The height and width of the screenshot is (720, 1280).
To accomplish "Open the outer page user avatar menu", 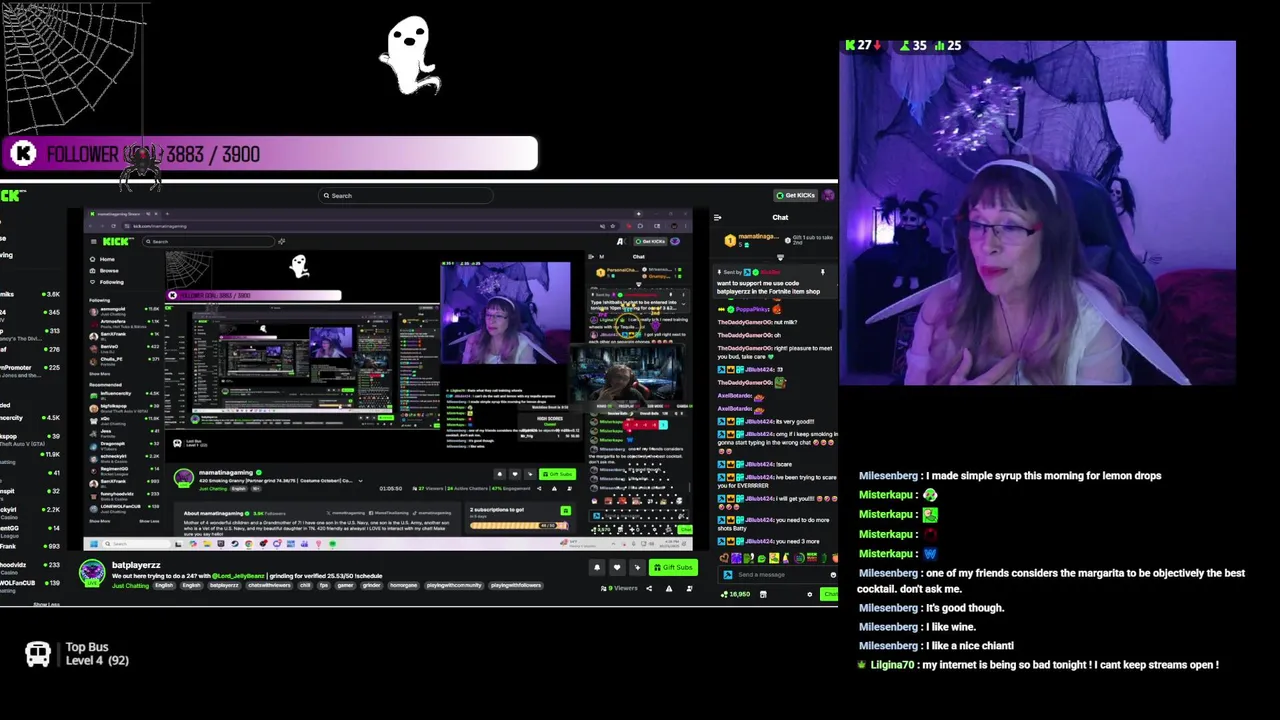I will click(x=828, y=195).
